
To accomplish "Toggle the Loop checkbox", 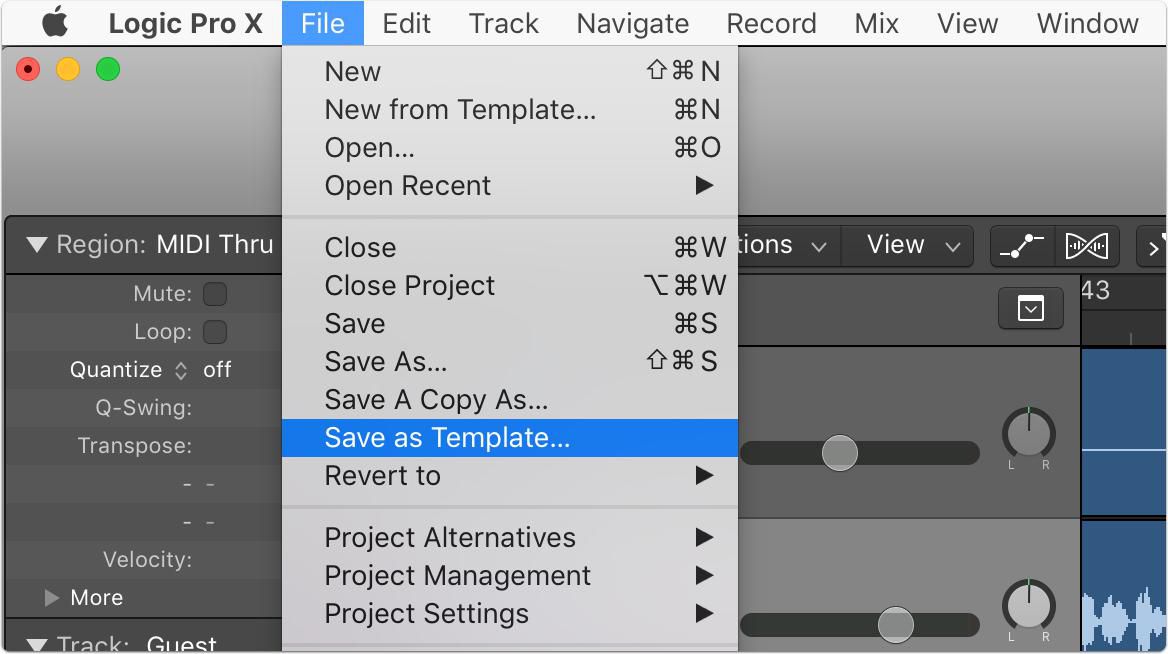I will [x=215, y=331].
